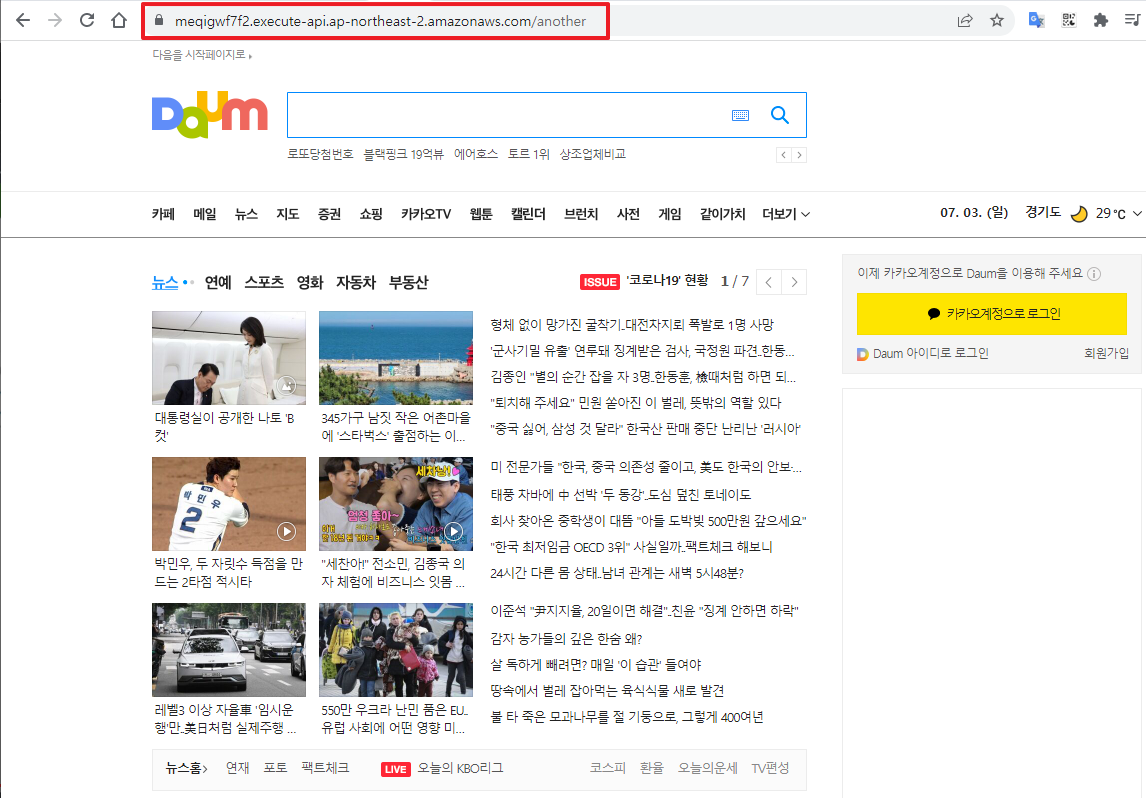Screen dimensions: 1146x798
Task: Open 웹툰 in the service menu
Action: pos(481,214)
